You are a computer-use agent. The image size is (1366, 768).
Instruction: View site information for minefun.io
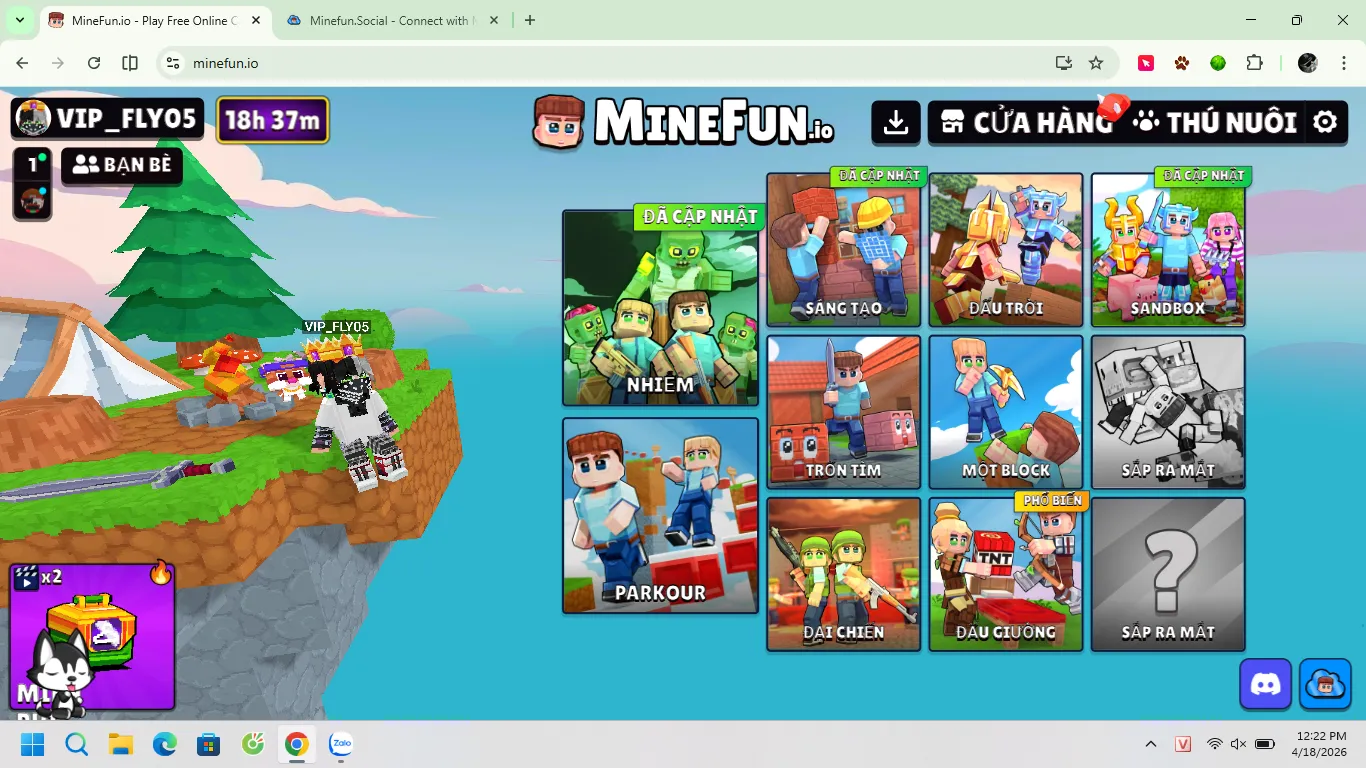tap(173, 63)
